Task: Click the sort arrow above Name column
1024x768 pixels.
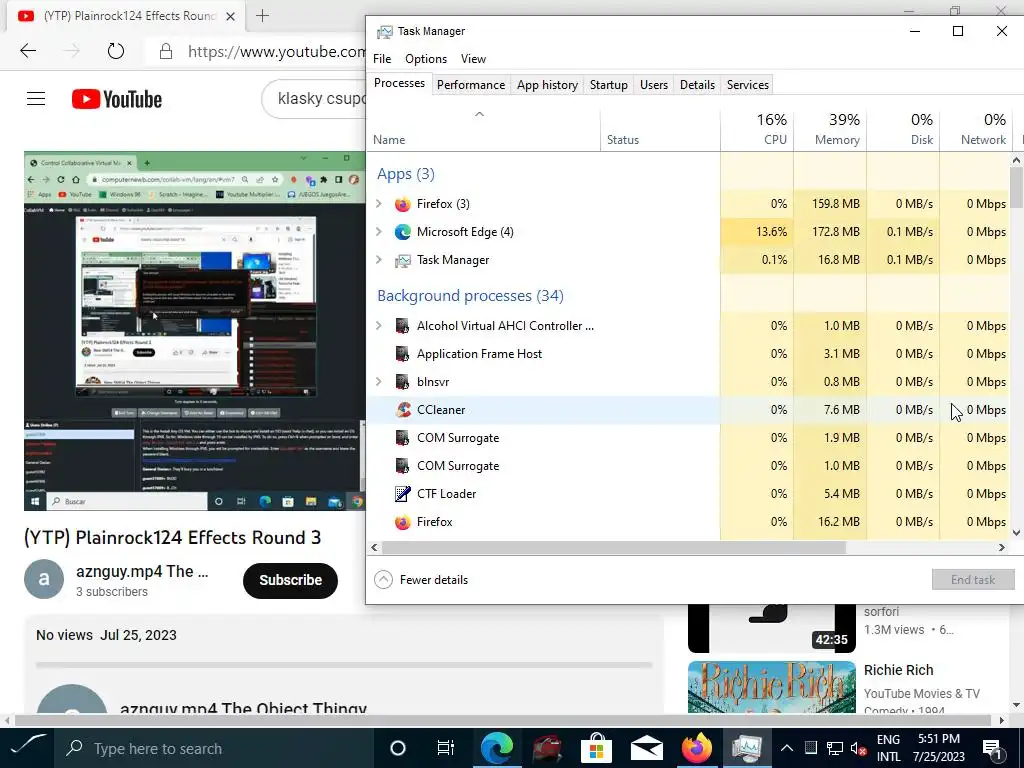Action: click(x=479, y=114)
